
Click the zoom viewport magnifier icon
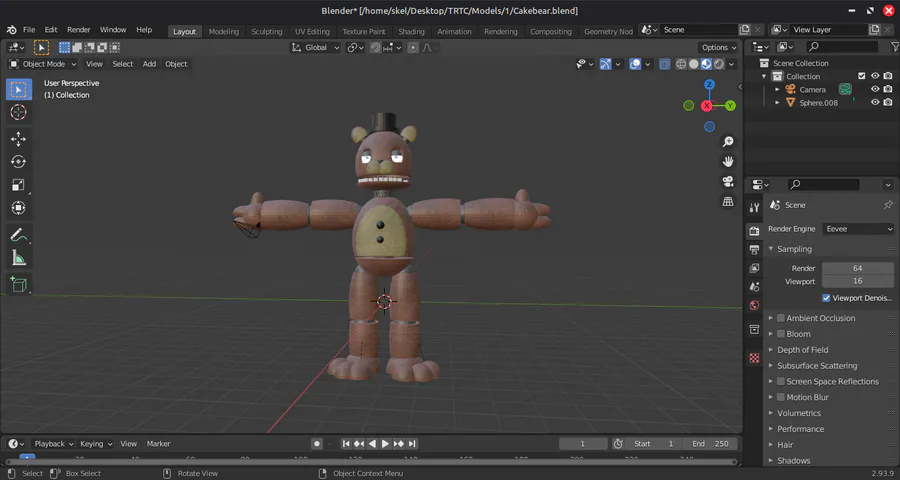click(728, 142)
